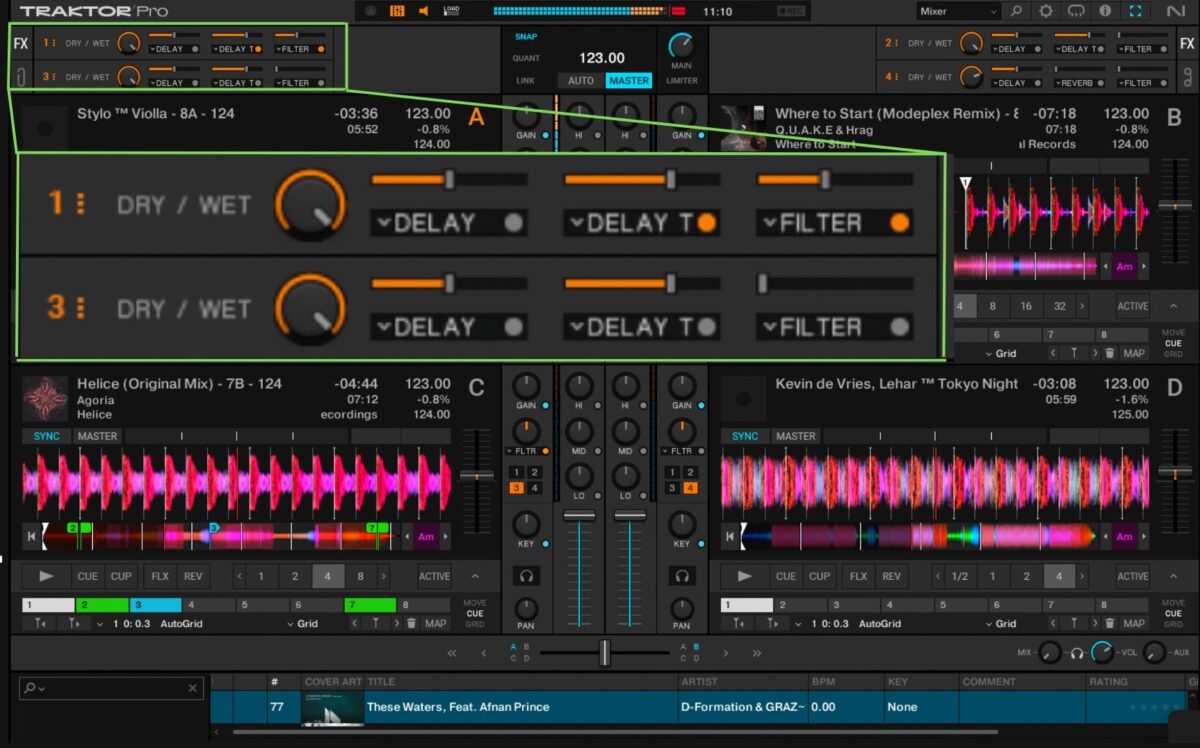Collapse Deck D advanced panel chevron
Screen dimensions: 1200x748
tap(1174, 576)
